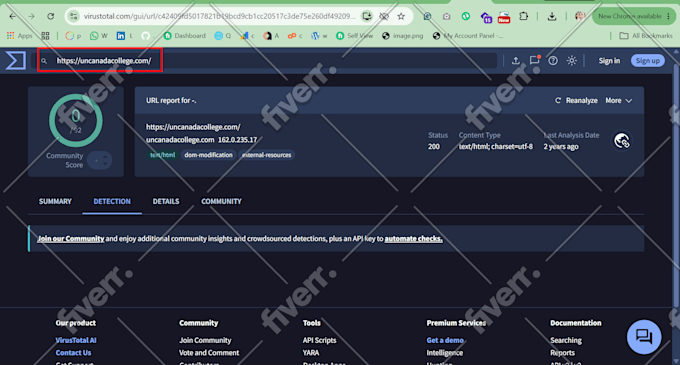Viewport: 680px width, 365px height.
Task: Go back using the browser back arrow
Action: pyautogui.click(x=13, y=16)
